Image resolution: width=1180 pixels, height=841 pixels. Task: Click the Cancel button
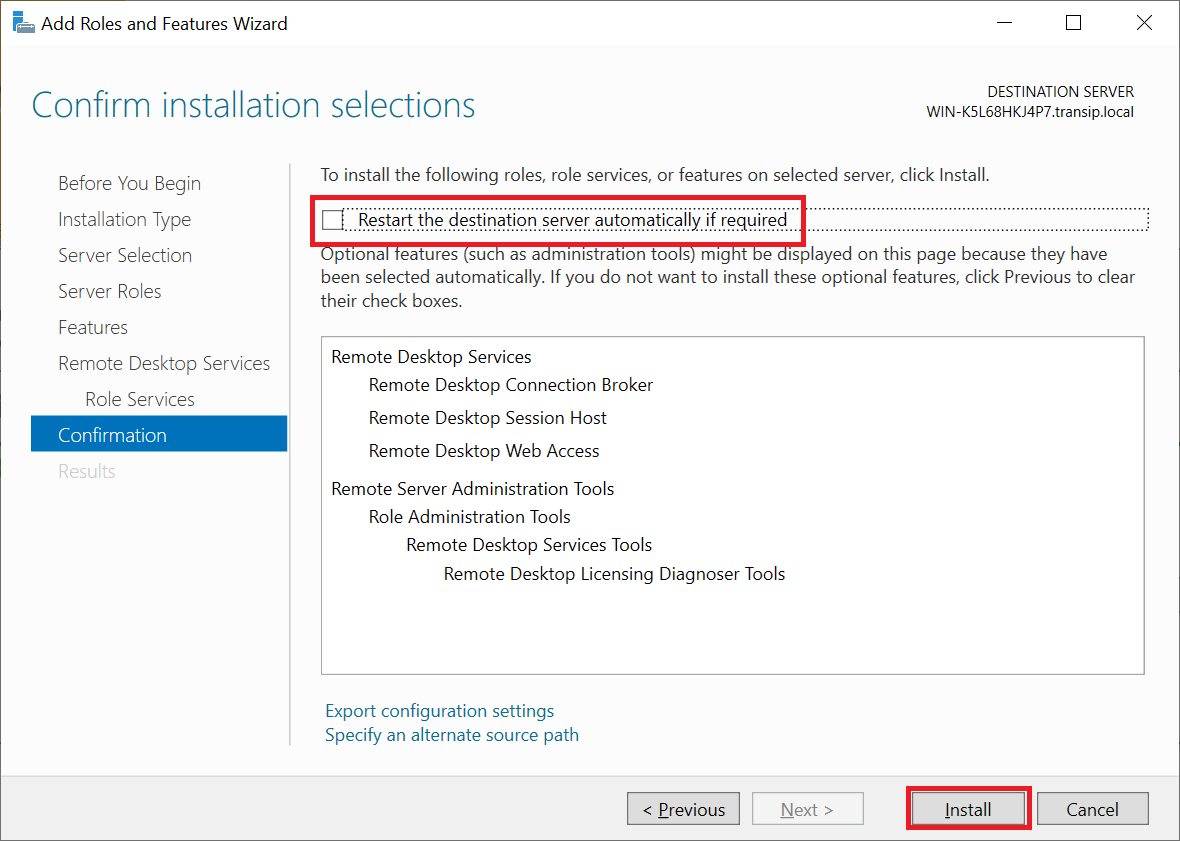[x=1092, y=809]
